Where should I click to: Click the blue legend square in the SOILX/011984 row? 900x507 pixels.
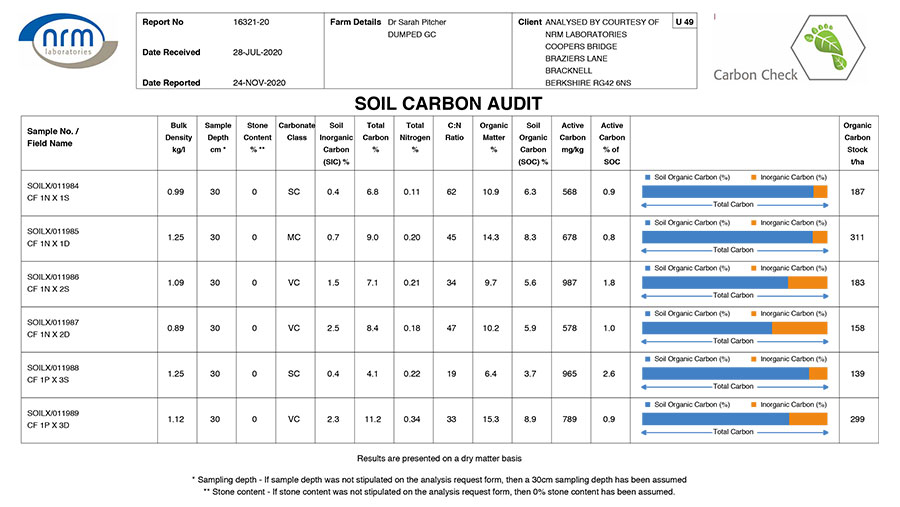click(646, 177)
